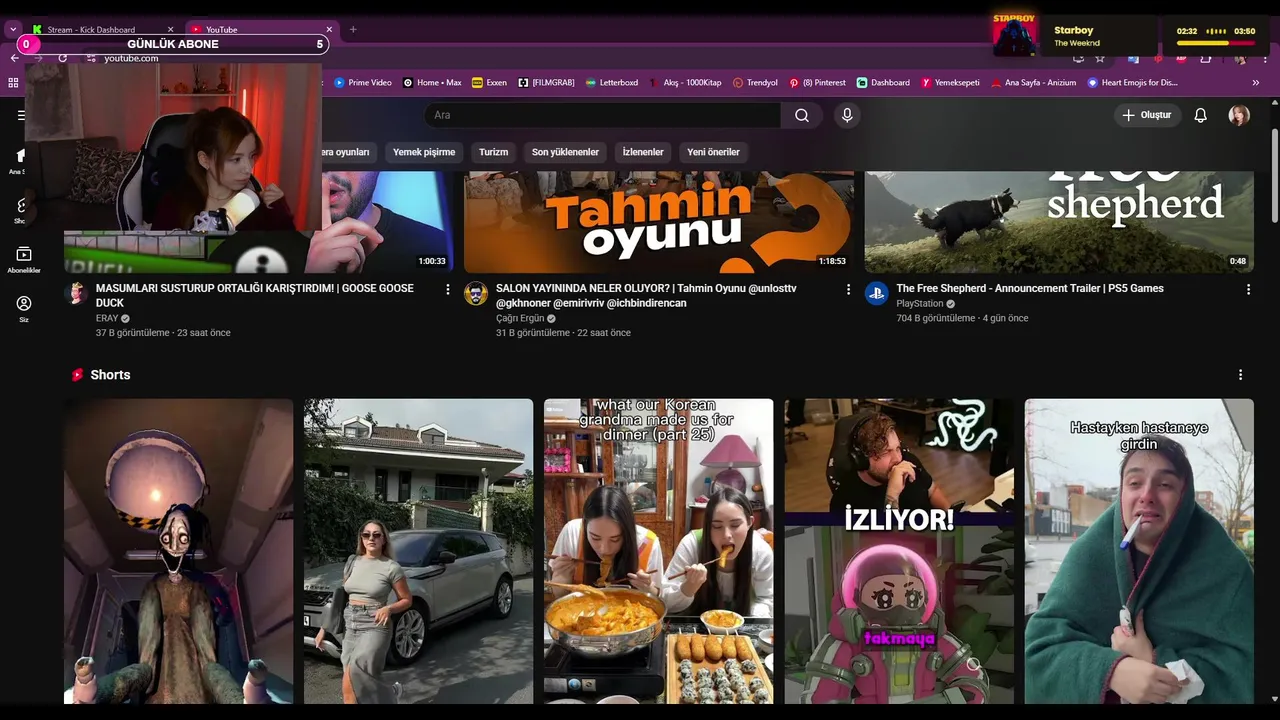Expand the tab search dropdown chevron

click(13, 29)
